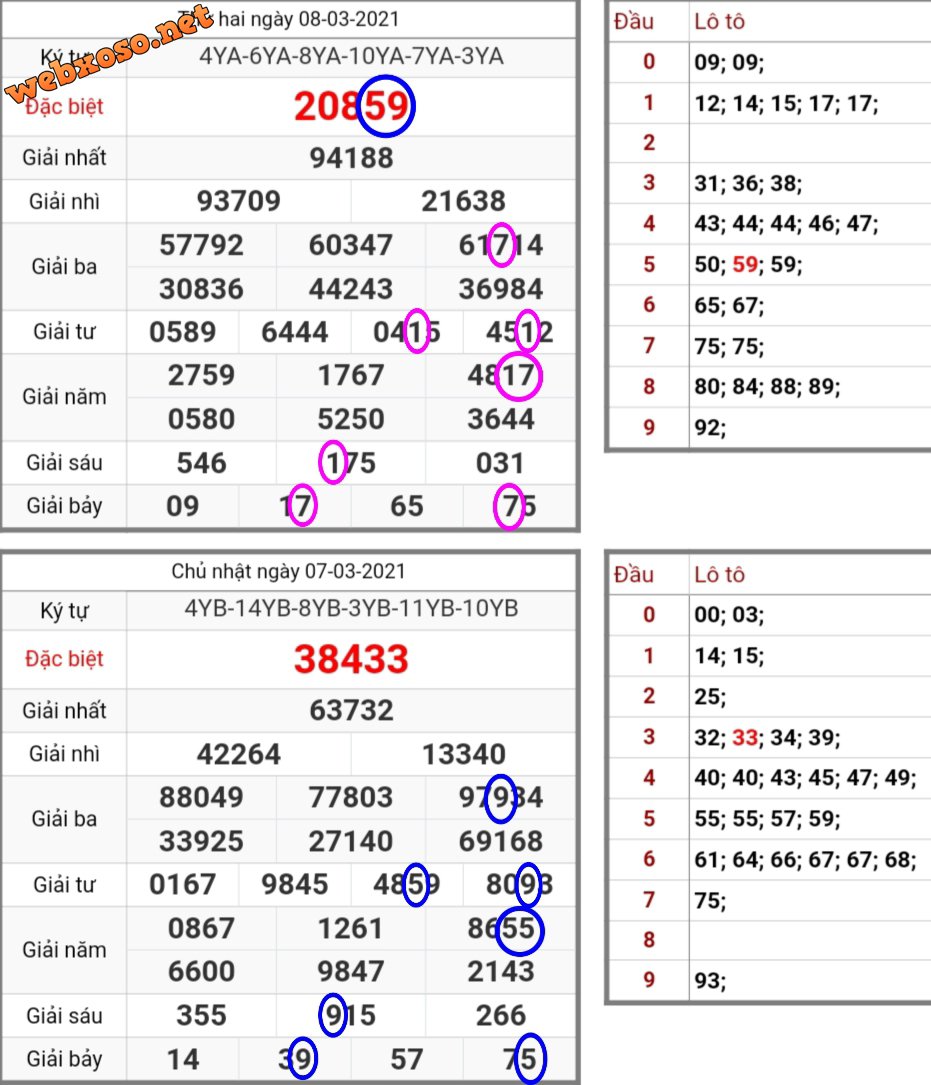Pick third prize number 27140
The width and height of the screenshot is (931, 1085).
[351, 841]
